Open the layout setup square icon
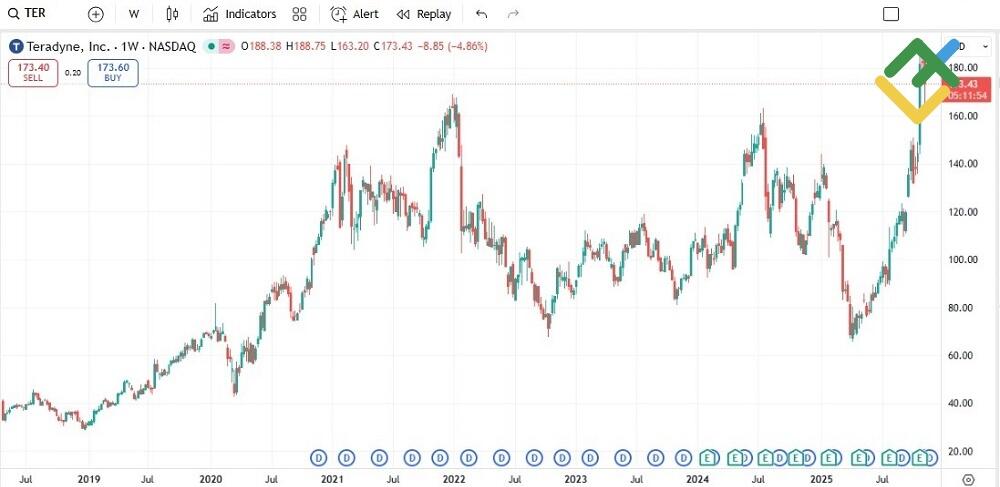The width and height of the screenshot is (1000, 487). [x=891, y=14]
